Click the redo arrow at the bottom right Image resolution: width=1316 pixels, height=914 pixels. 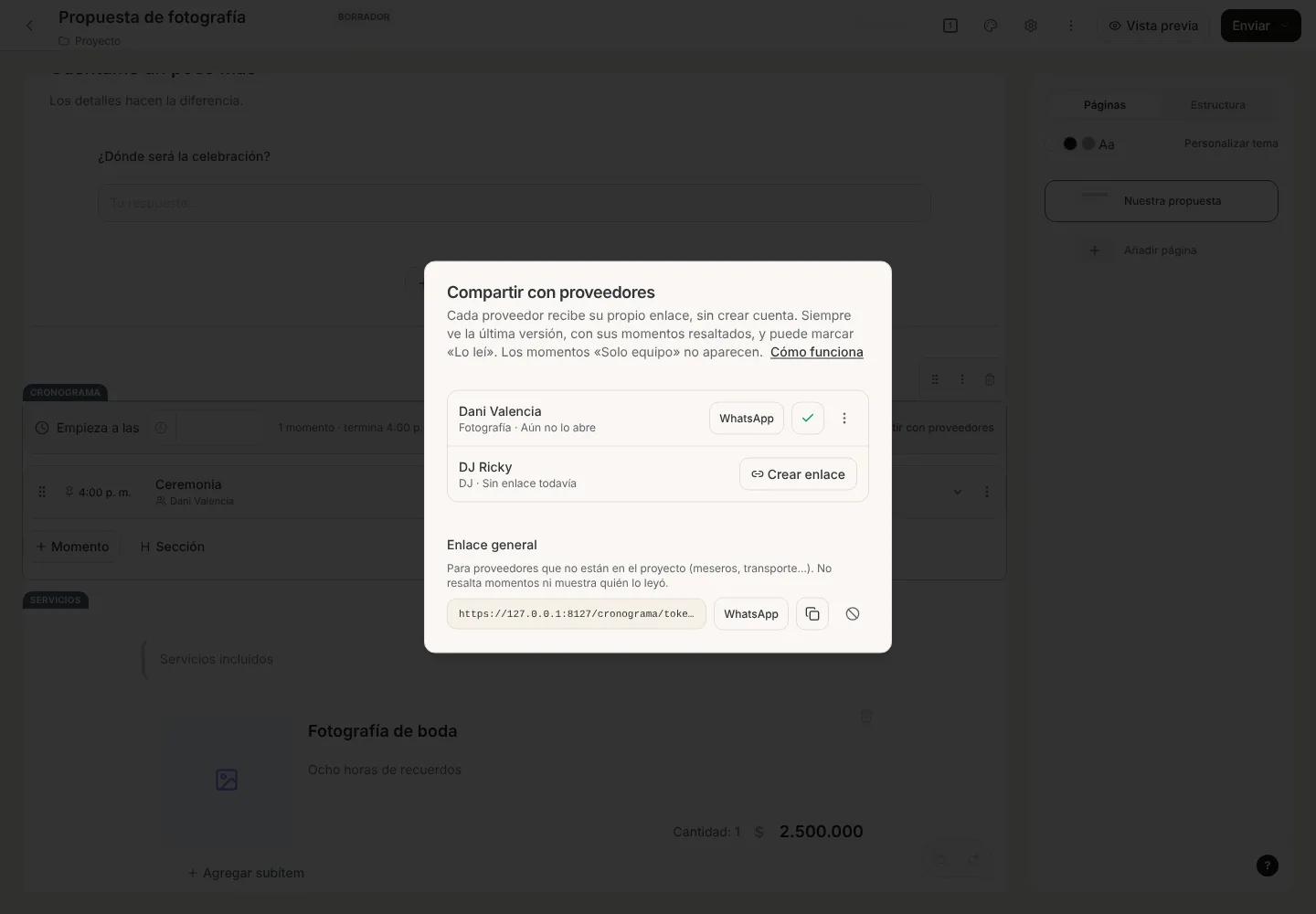pos(973,860)
